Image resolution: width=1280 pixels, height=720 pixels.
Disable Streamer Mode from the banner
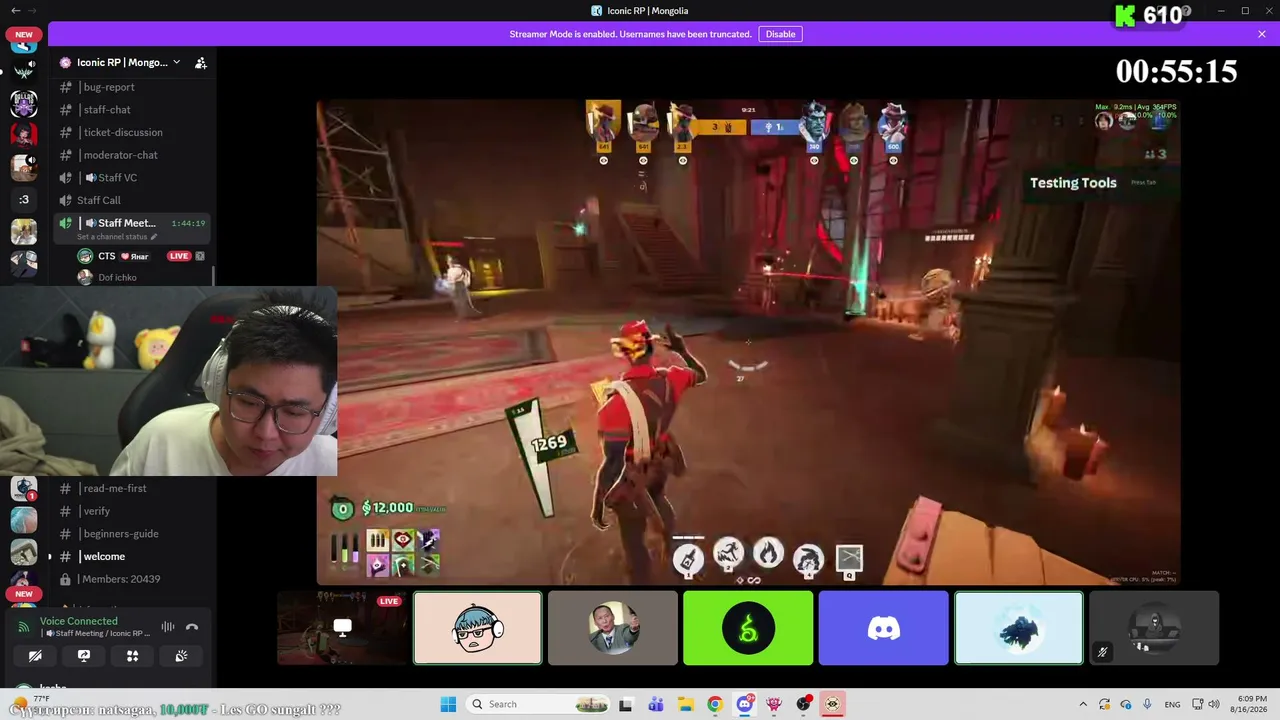[781, 34]
